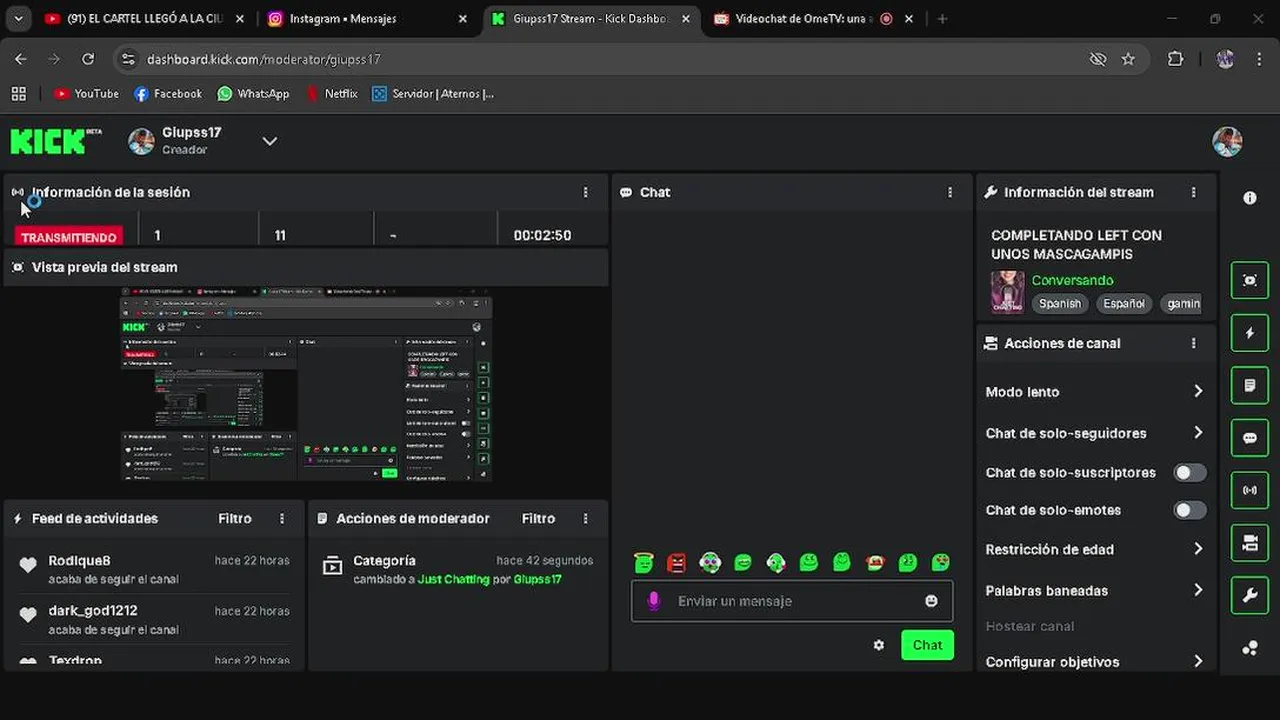Open Filtro in Feed de actividades
The height and width of the screenshot is (720, 1280).
point(235,518)
